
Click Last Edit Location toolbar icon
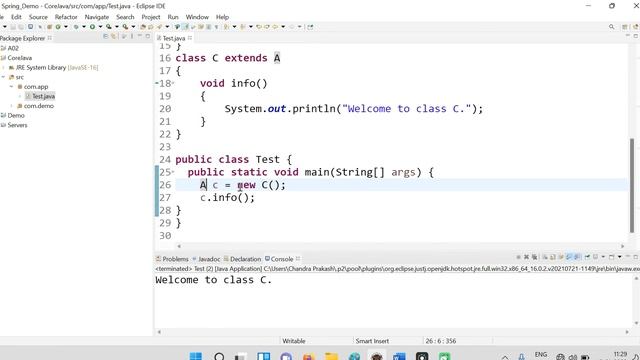click(x=259, y=27)
